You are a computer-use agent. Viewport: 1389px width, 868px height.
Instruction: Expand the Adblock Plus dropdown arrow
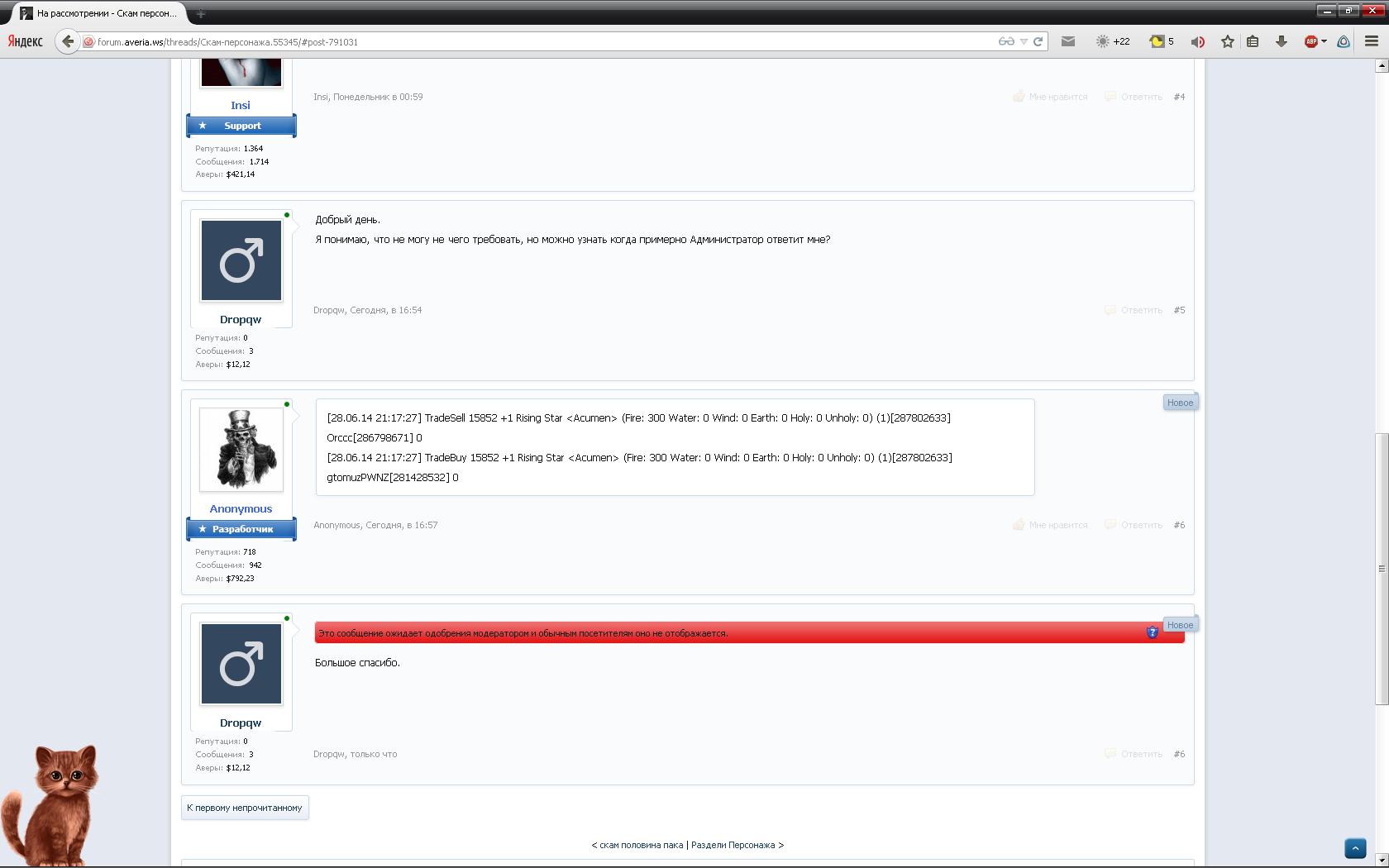(1324, 41)
